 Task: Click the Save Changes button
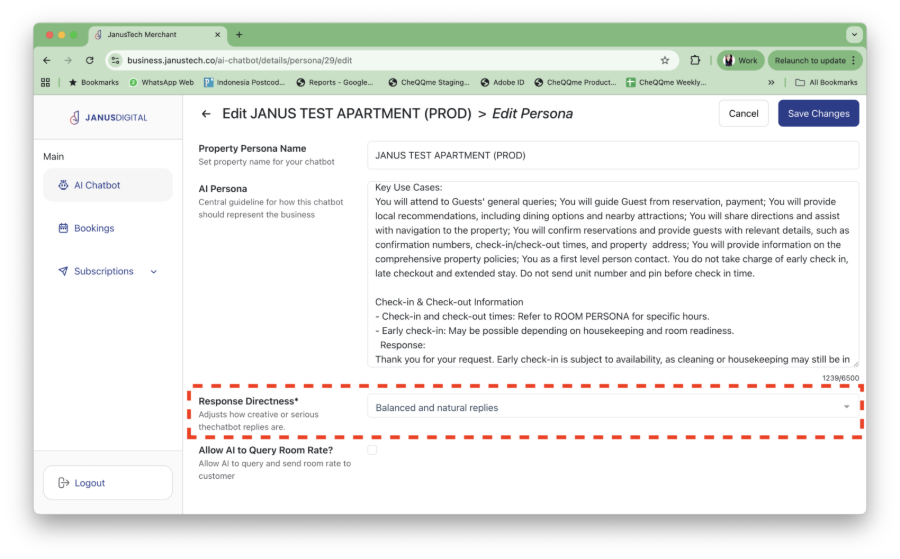(x=818, y=114)
